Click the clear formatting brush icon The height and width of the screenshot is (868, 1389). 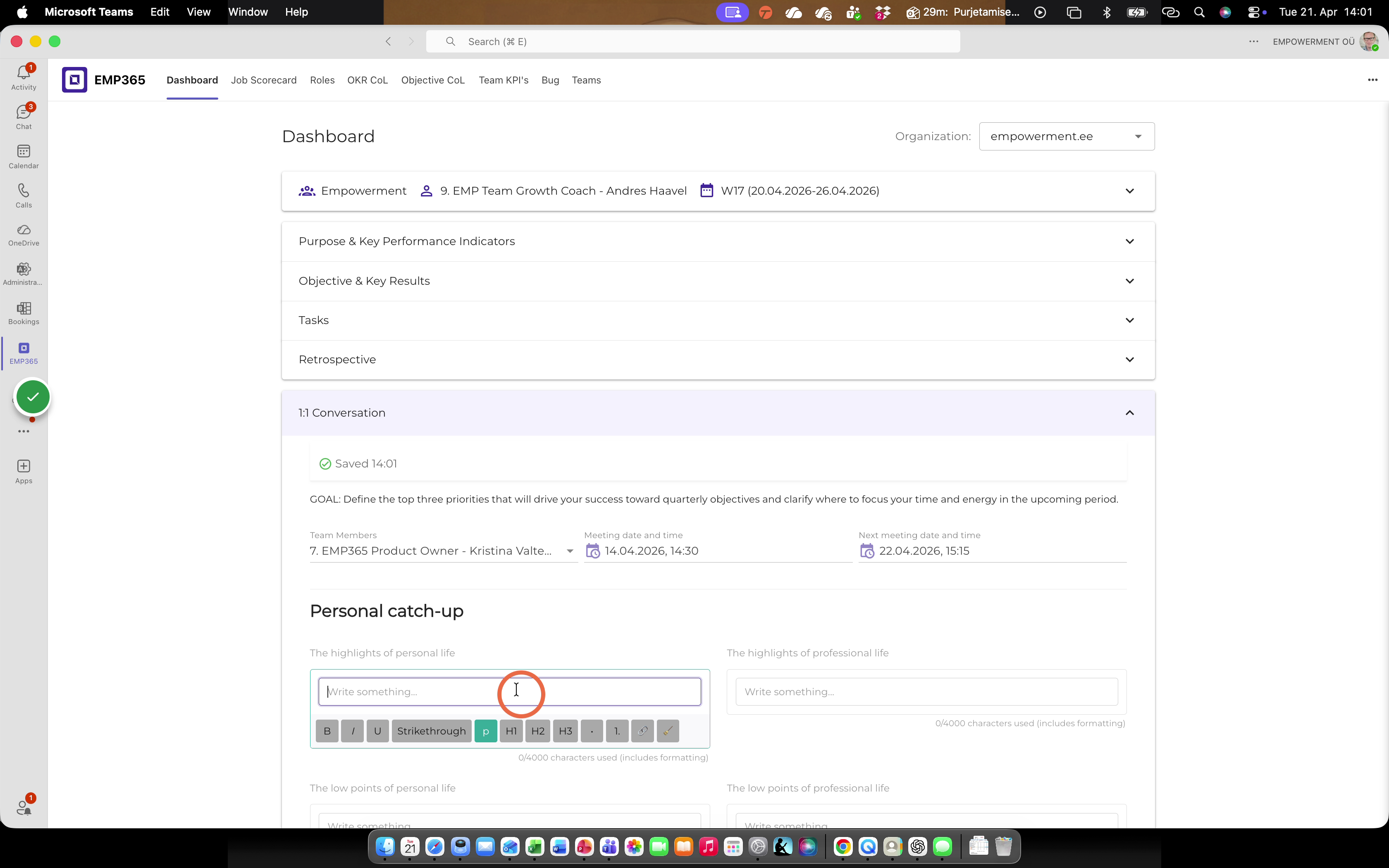point(668,731)
